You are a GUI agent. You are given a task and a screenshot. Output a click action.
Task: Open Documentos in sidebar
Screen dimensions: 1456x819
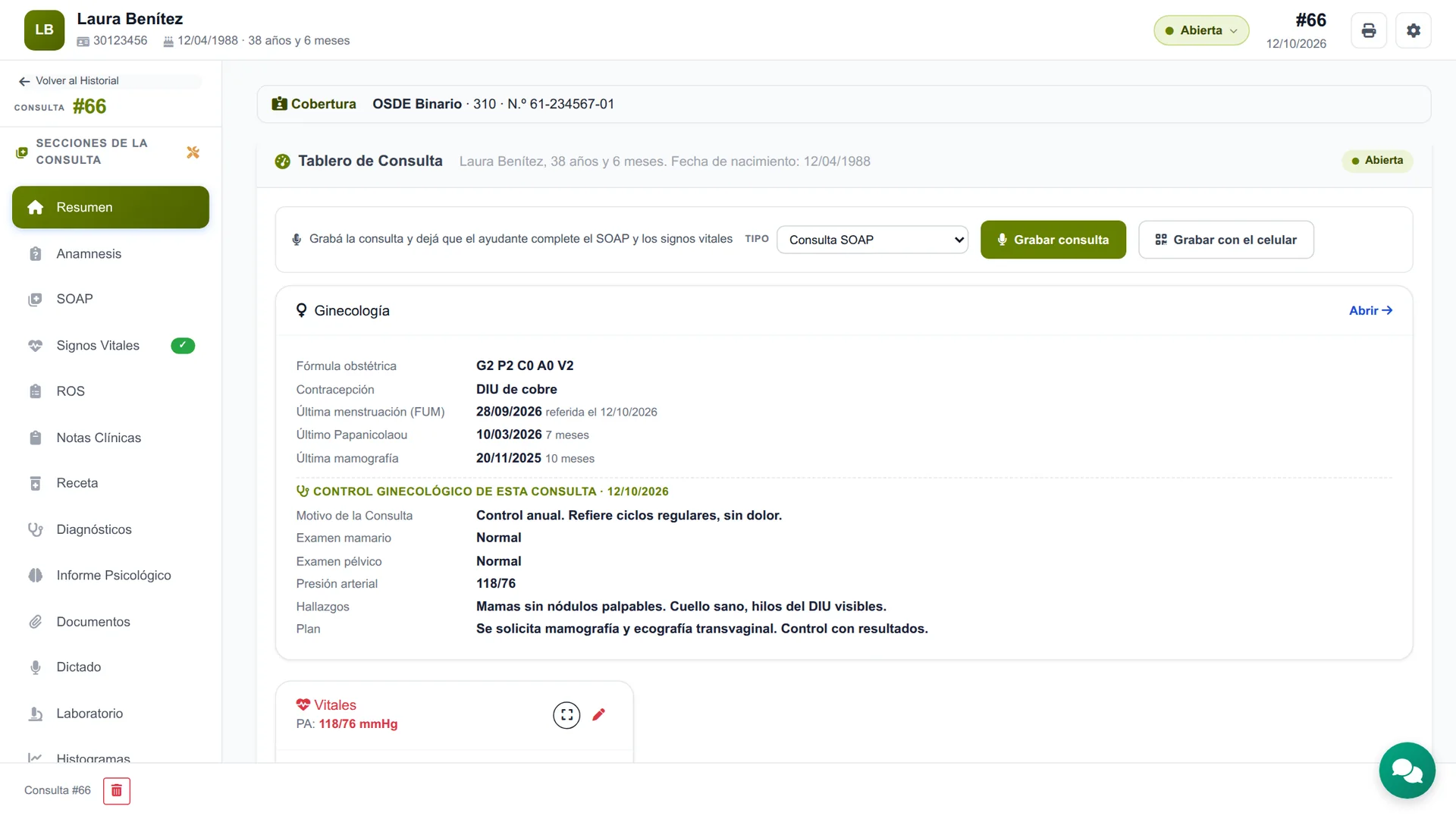pos(111,622)
